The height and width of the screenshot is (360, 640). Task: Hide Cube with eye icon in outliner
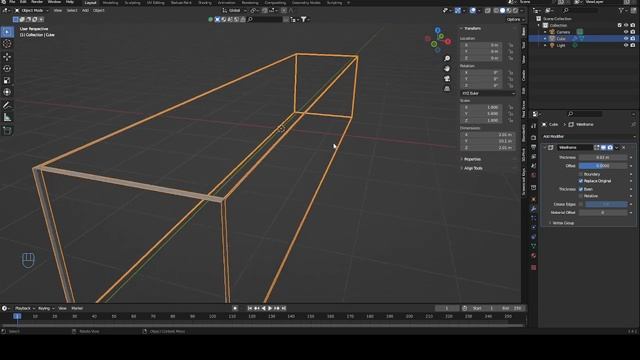626,38
